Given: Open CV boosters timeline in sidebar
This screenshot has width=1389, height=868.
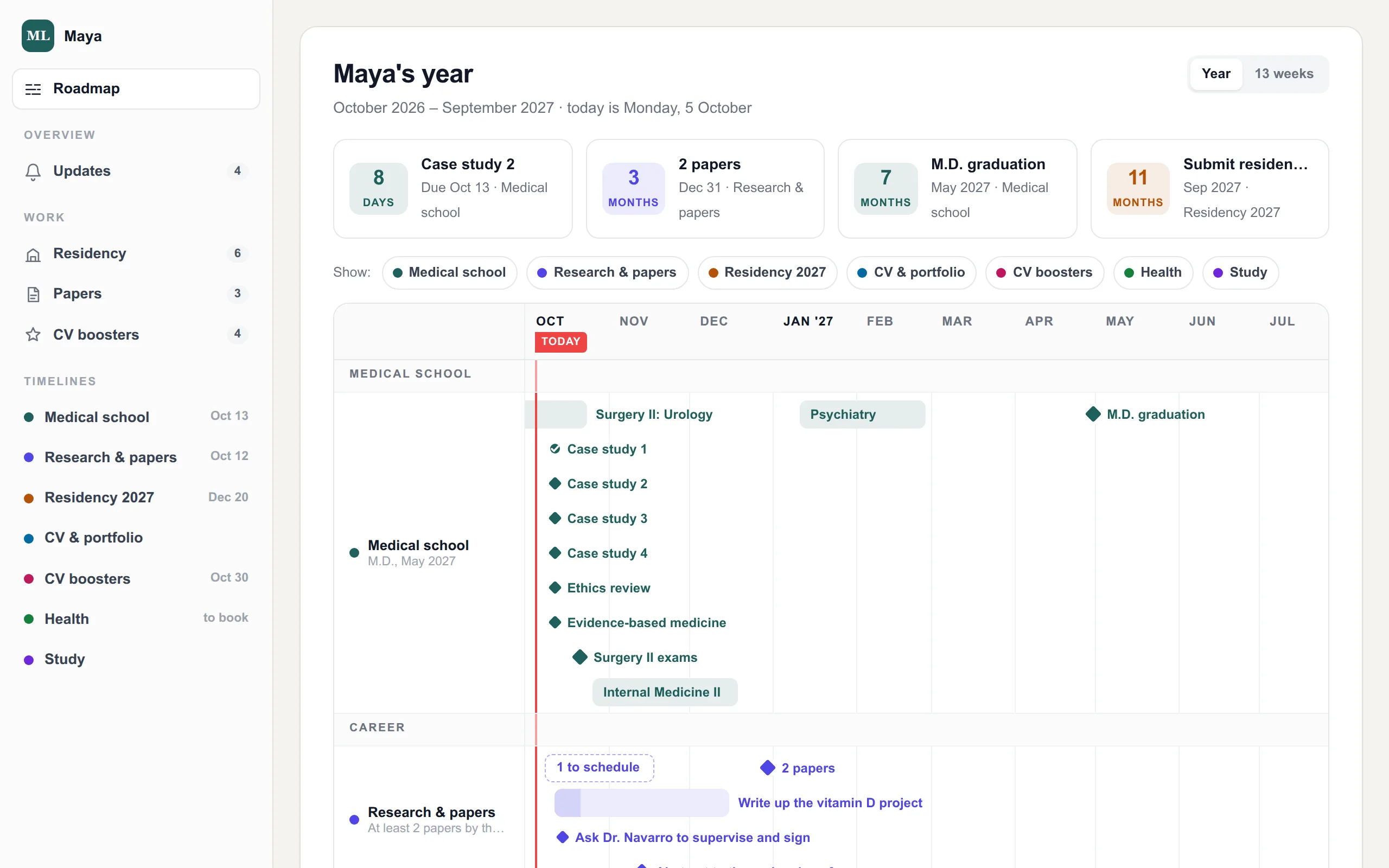Looking at the screenshot, I should 136,578.
